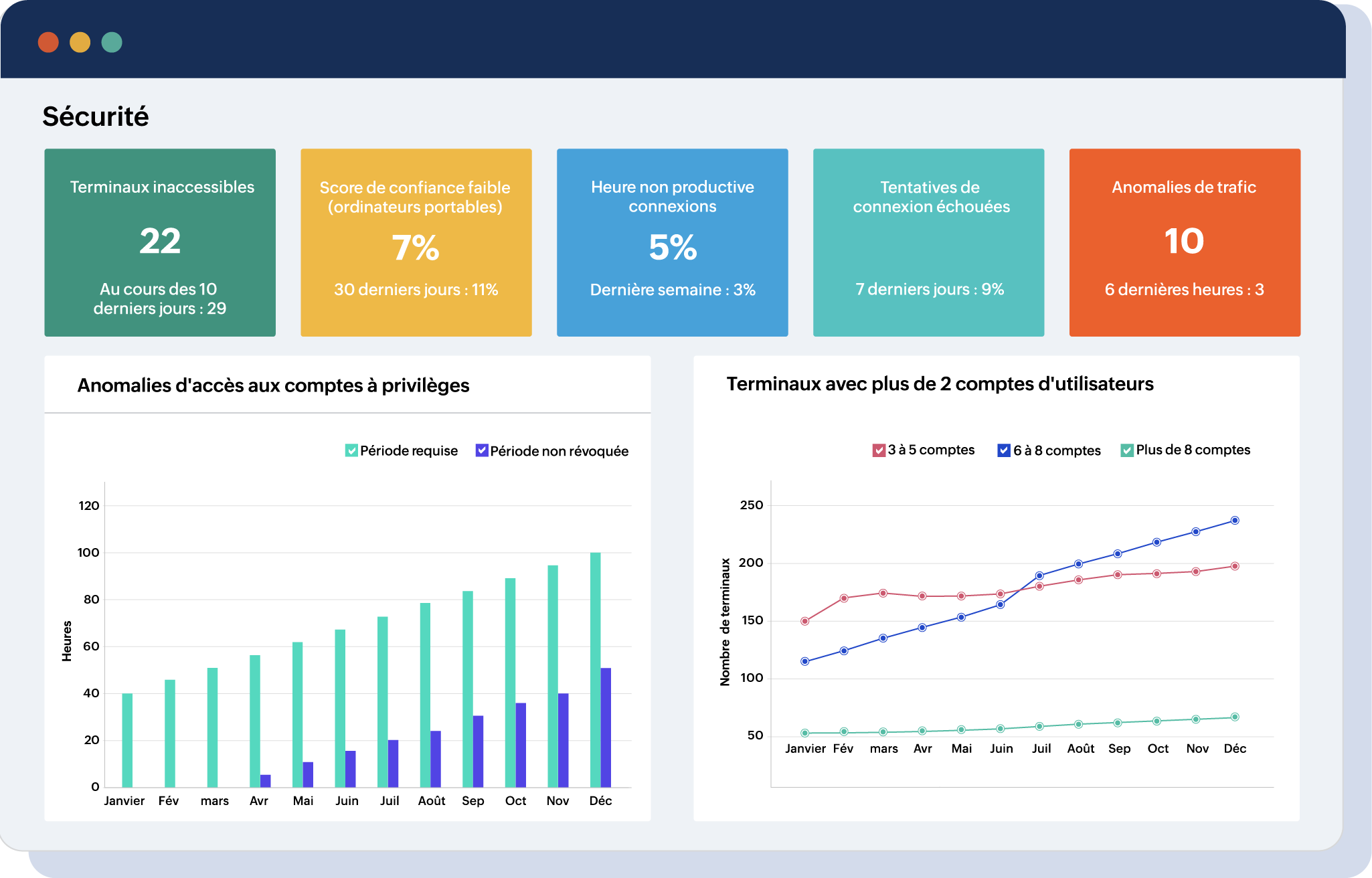Uncheck the Période requise legend checkbox
Viewport: 1372px width, 878px height.
coord(351,450)
